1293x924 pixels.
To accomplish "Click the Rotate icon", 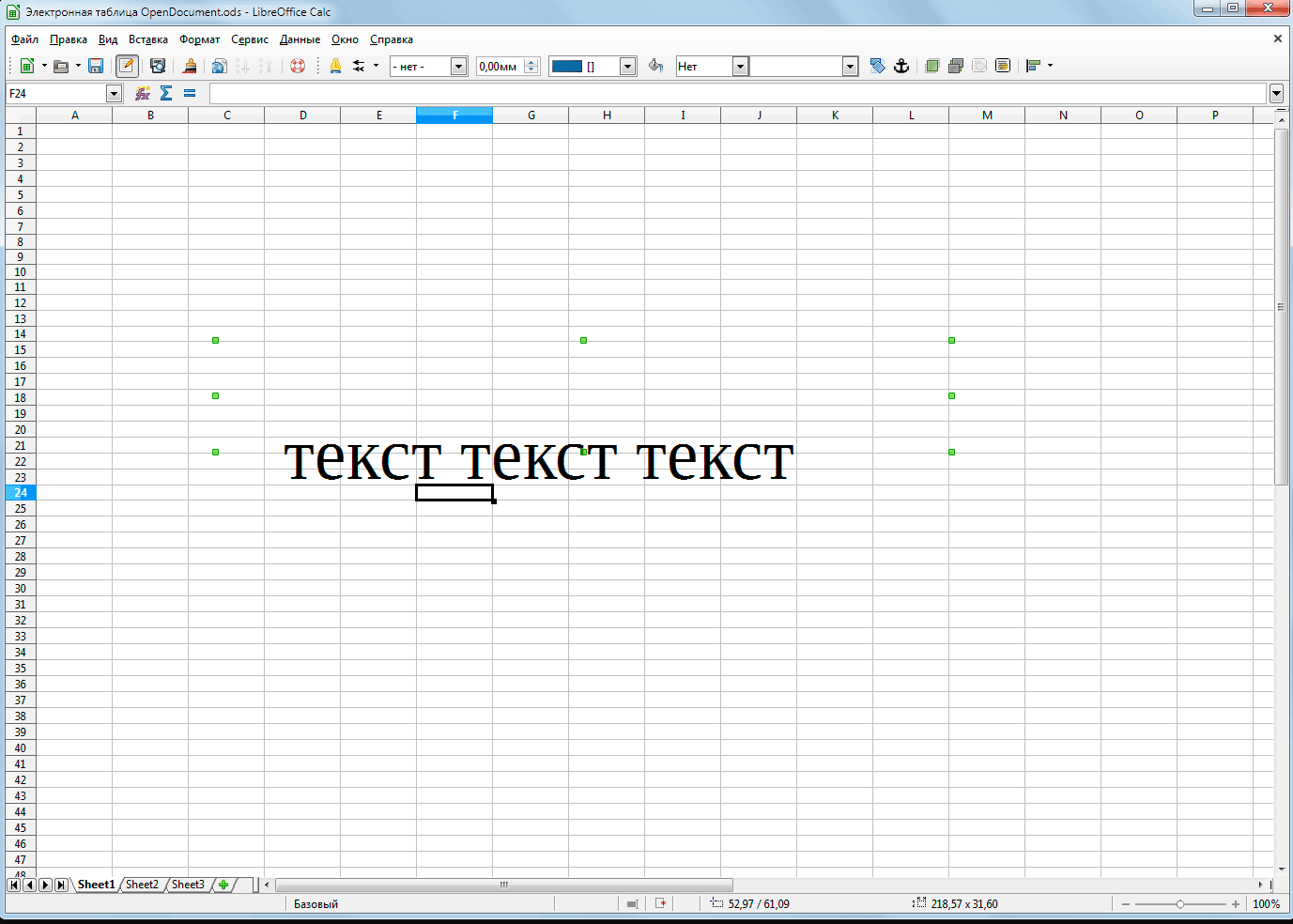I will point(878,66).
